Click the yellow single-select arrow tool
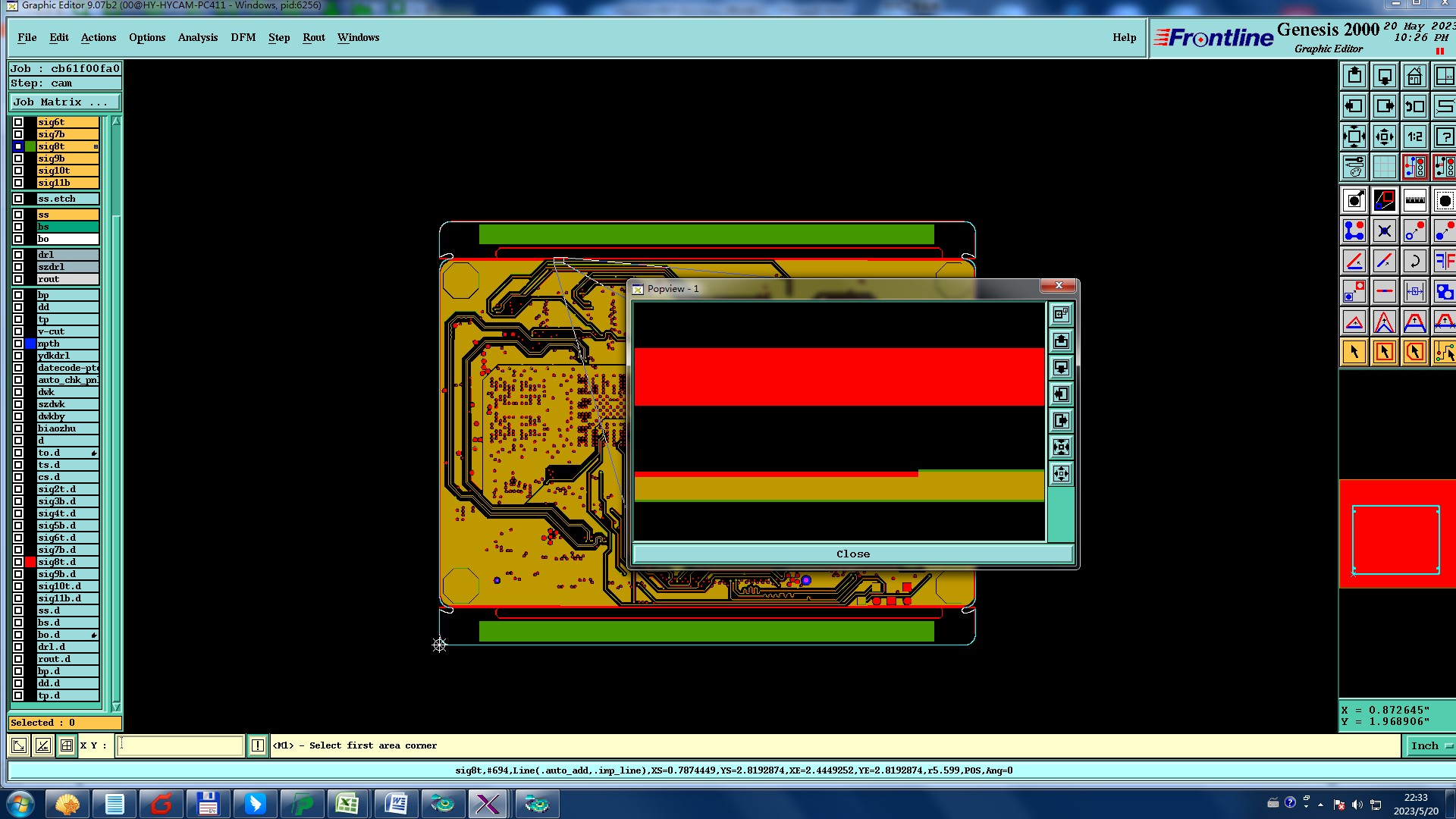Viewport: 1456px width, 819px height. coord(1354,352)
